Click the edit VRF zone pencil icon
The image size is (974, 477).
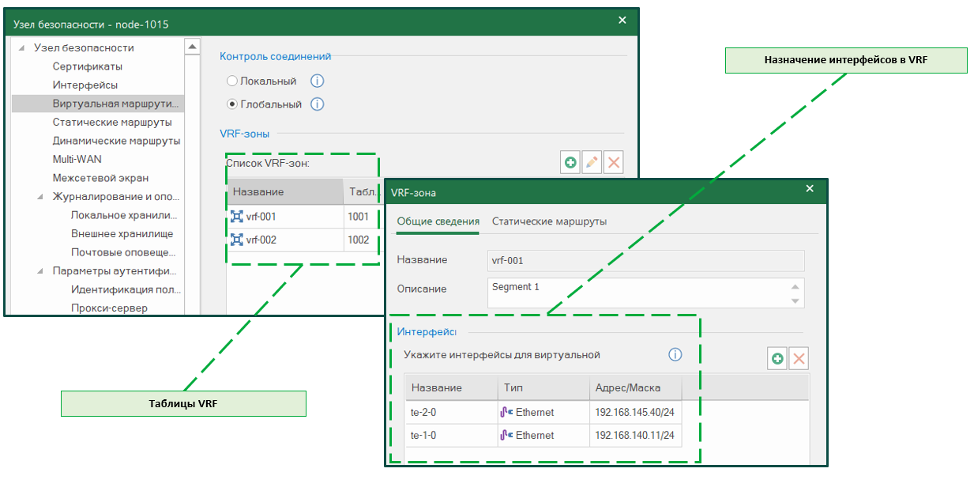pyautogui.click(x=592, y=162)
